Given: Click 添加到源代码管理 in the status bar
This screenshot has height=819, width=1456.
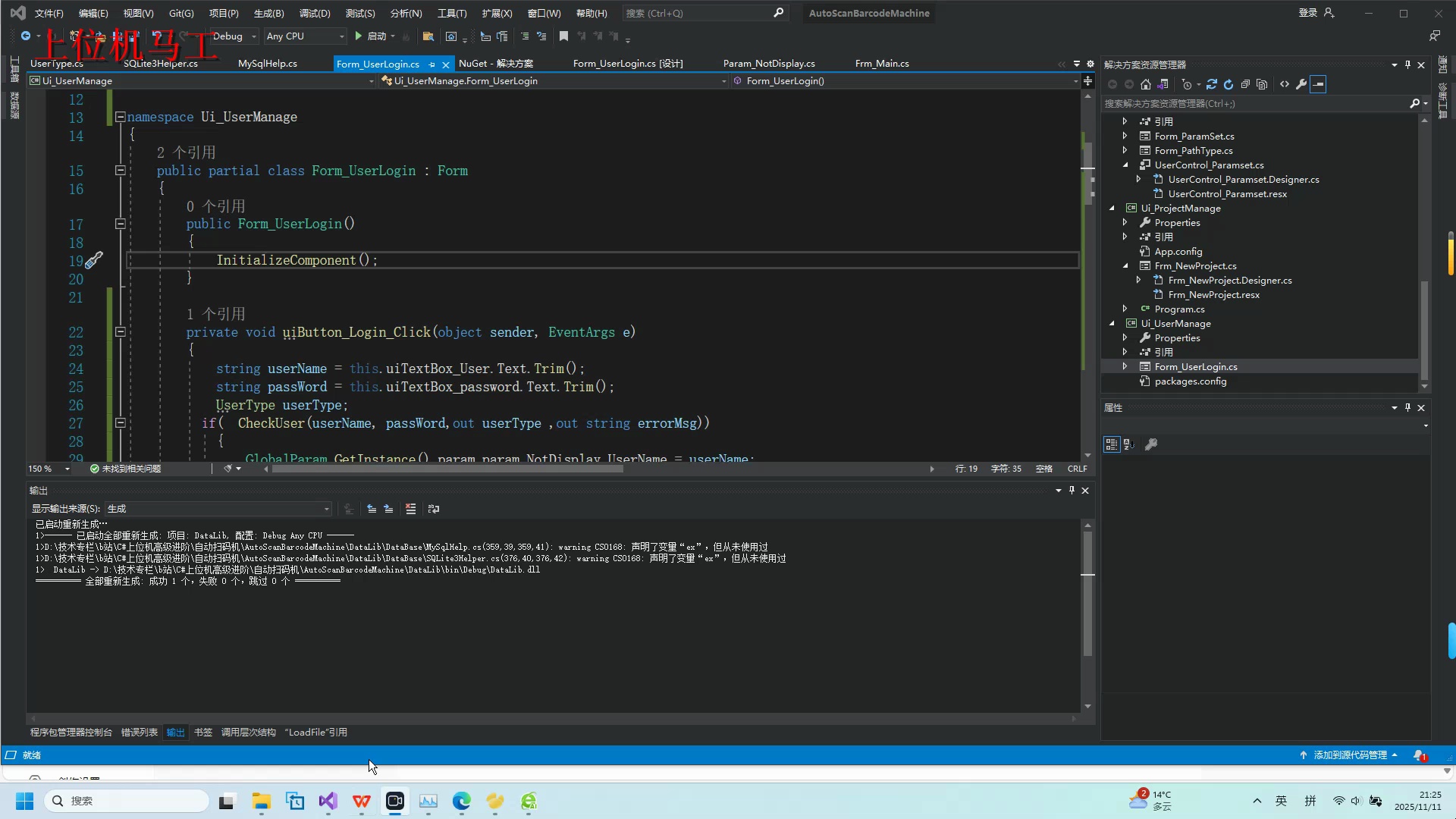Looking at the screenshot, I should [x=1350, y=755].
